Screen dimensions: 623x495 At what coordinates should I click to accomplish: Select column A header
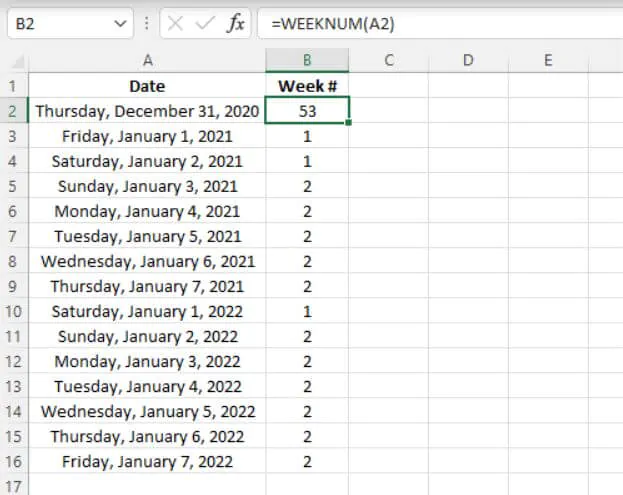pyautogui.click(x=147, y=61)
